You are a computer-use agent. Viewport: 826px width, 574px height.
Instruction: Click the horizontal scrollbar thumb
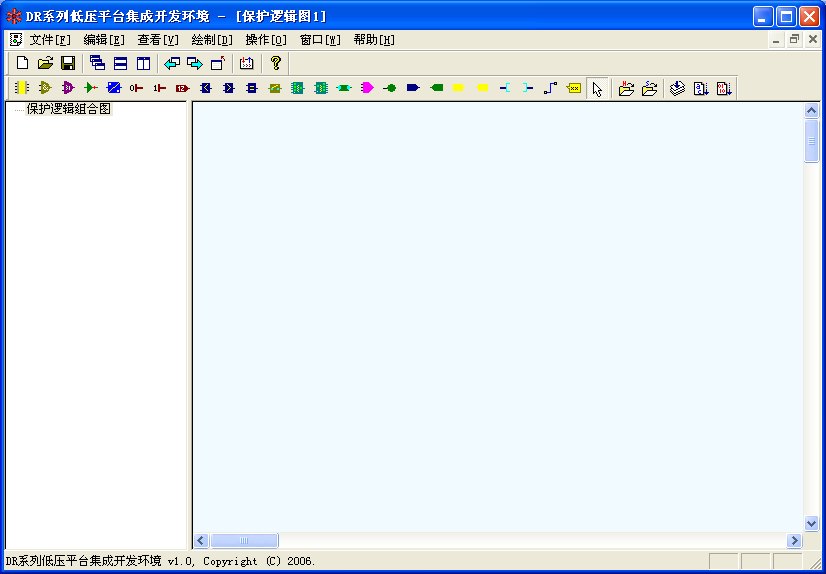(244, 541)
